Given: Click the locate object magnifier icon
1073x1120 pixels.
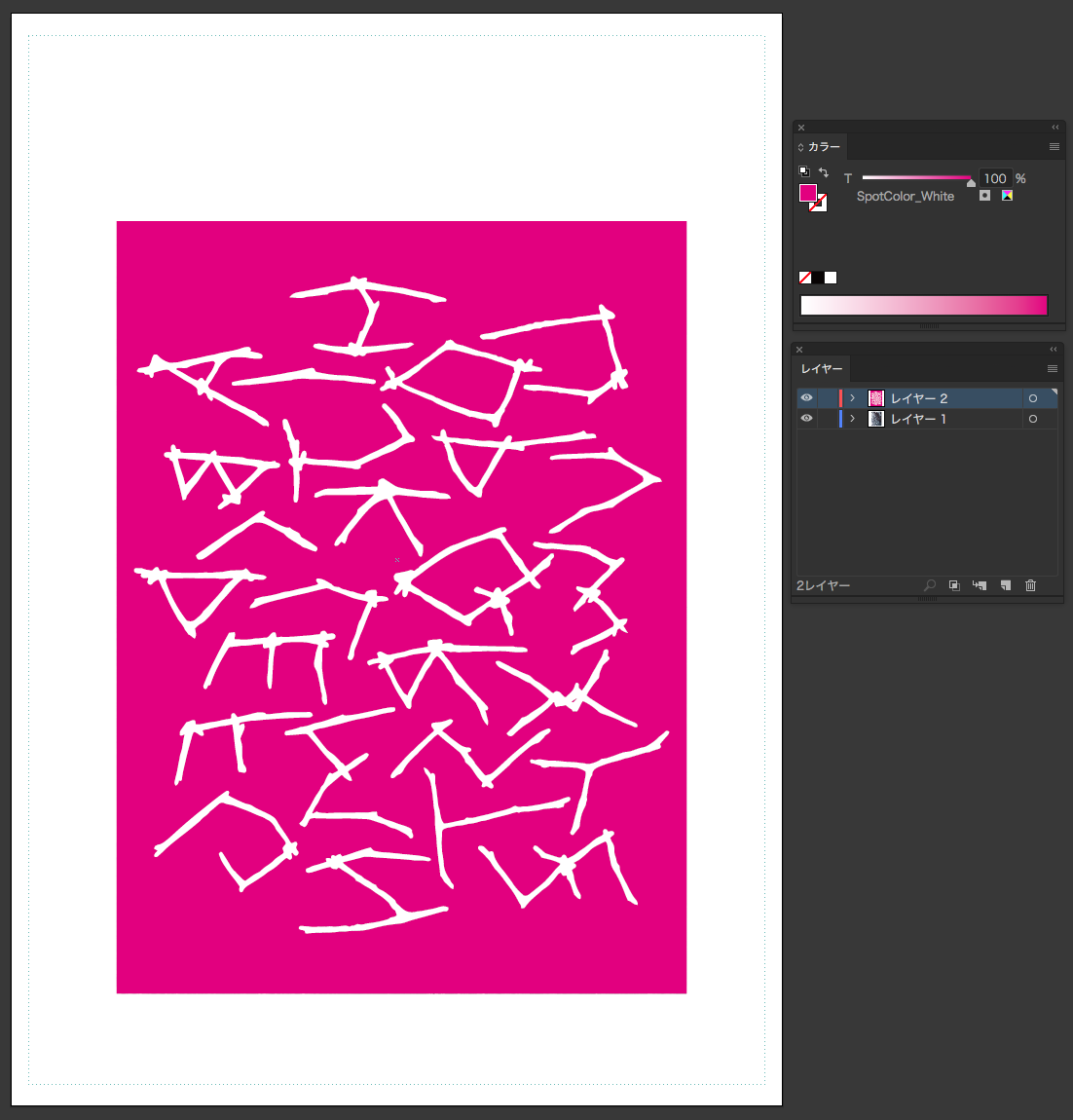Looking at the screenshot, I should (930, 585).
